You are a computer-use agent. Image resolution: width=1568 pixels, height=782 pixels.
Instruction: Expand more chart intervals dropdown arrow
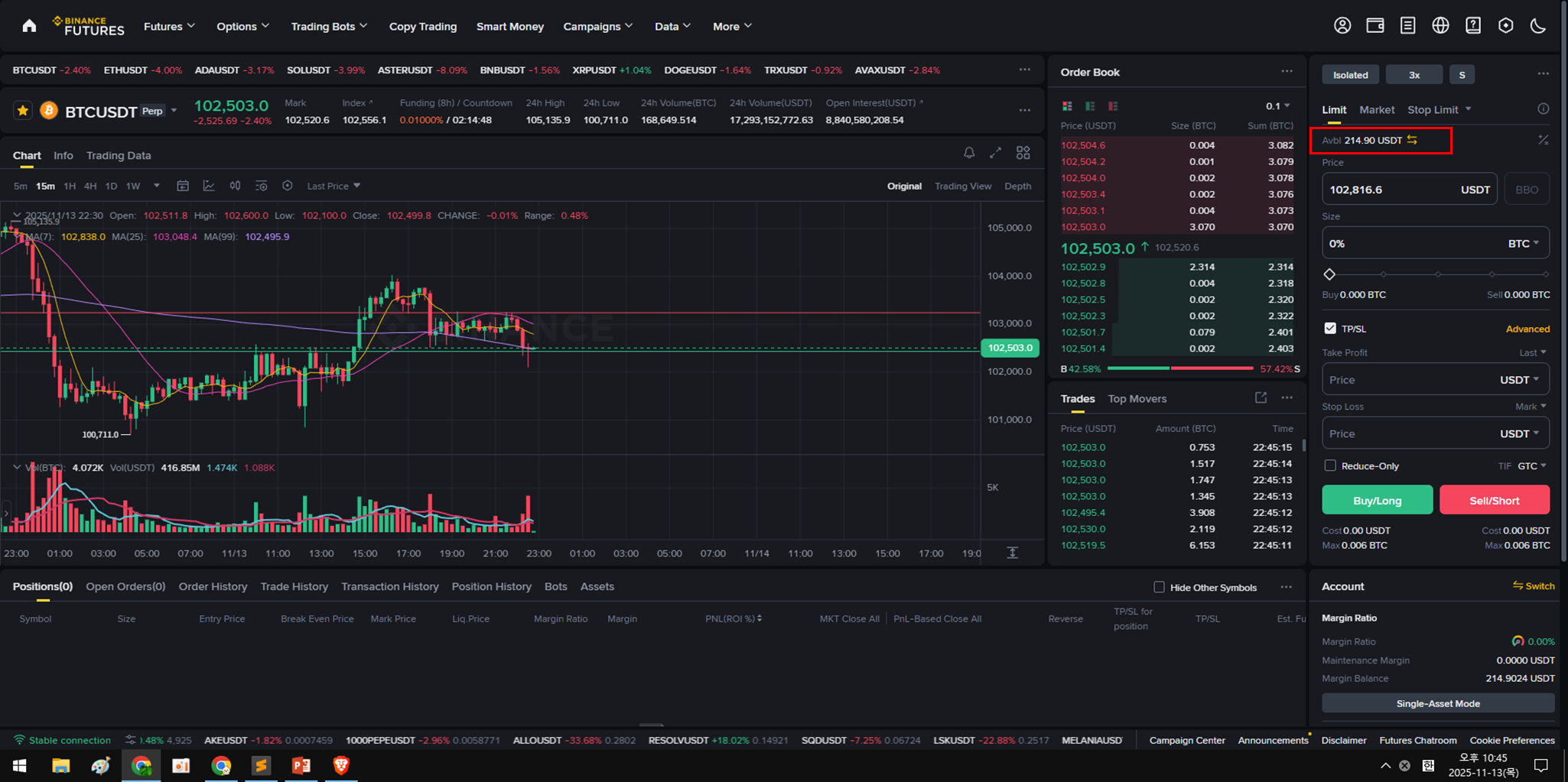tap(157, 186)
